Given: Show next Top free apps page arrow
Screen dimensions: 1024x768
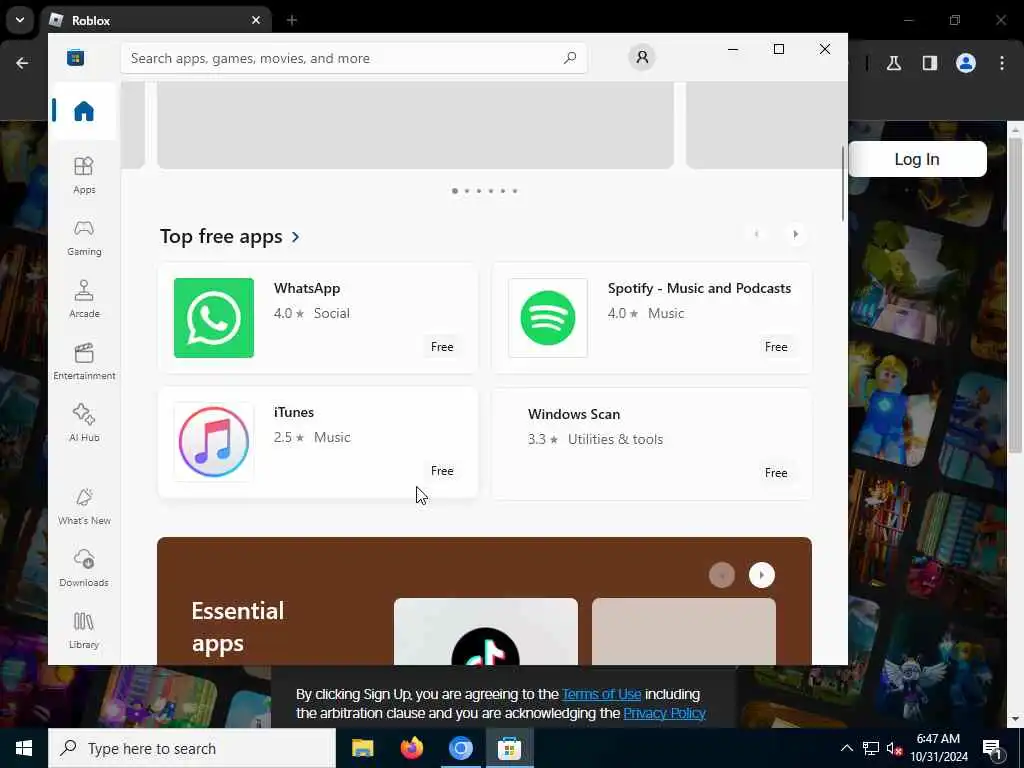Looking at the screenshot, I should [795, 234].
